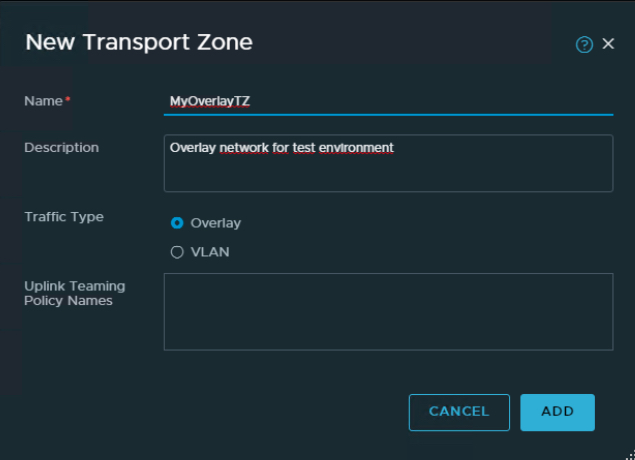Select the VLAN traffic type radio button
The image size is (635, 460).
coord(177,252)
